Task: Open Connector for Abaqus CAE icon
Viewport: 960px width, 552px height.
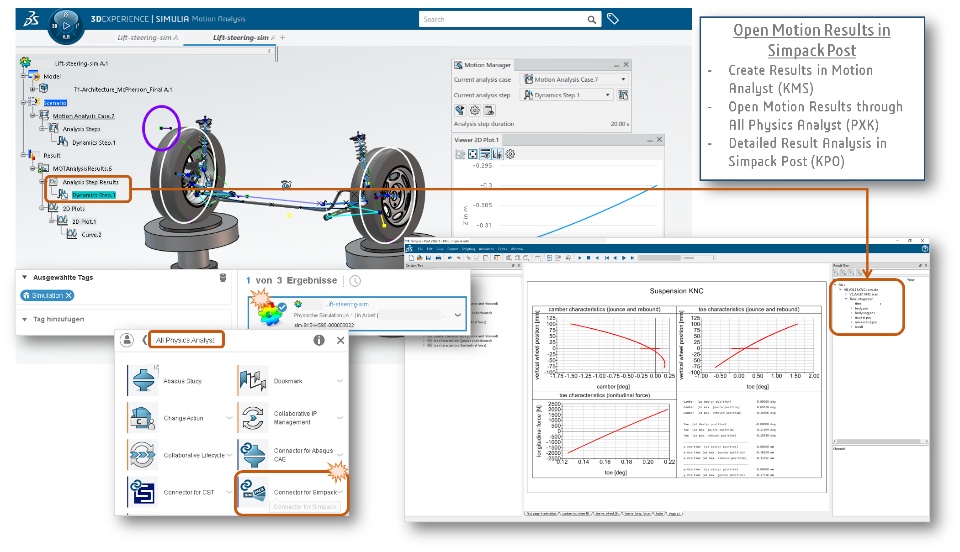Action: pyautogui.click(x=253, y=455)
